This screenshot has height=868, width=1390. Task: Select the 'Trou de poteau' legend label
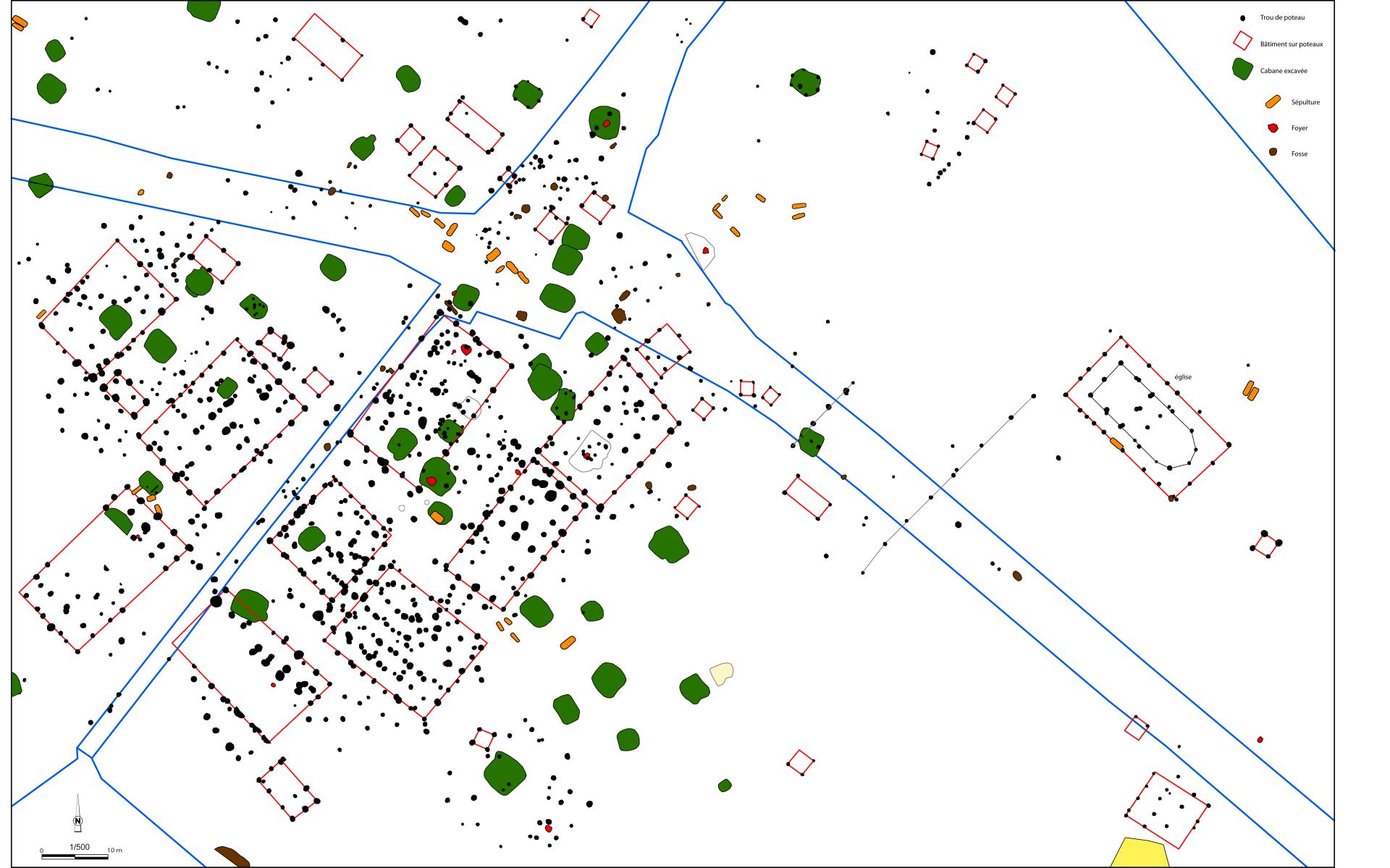click(x=1282, y=17)
